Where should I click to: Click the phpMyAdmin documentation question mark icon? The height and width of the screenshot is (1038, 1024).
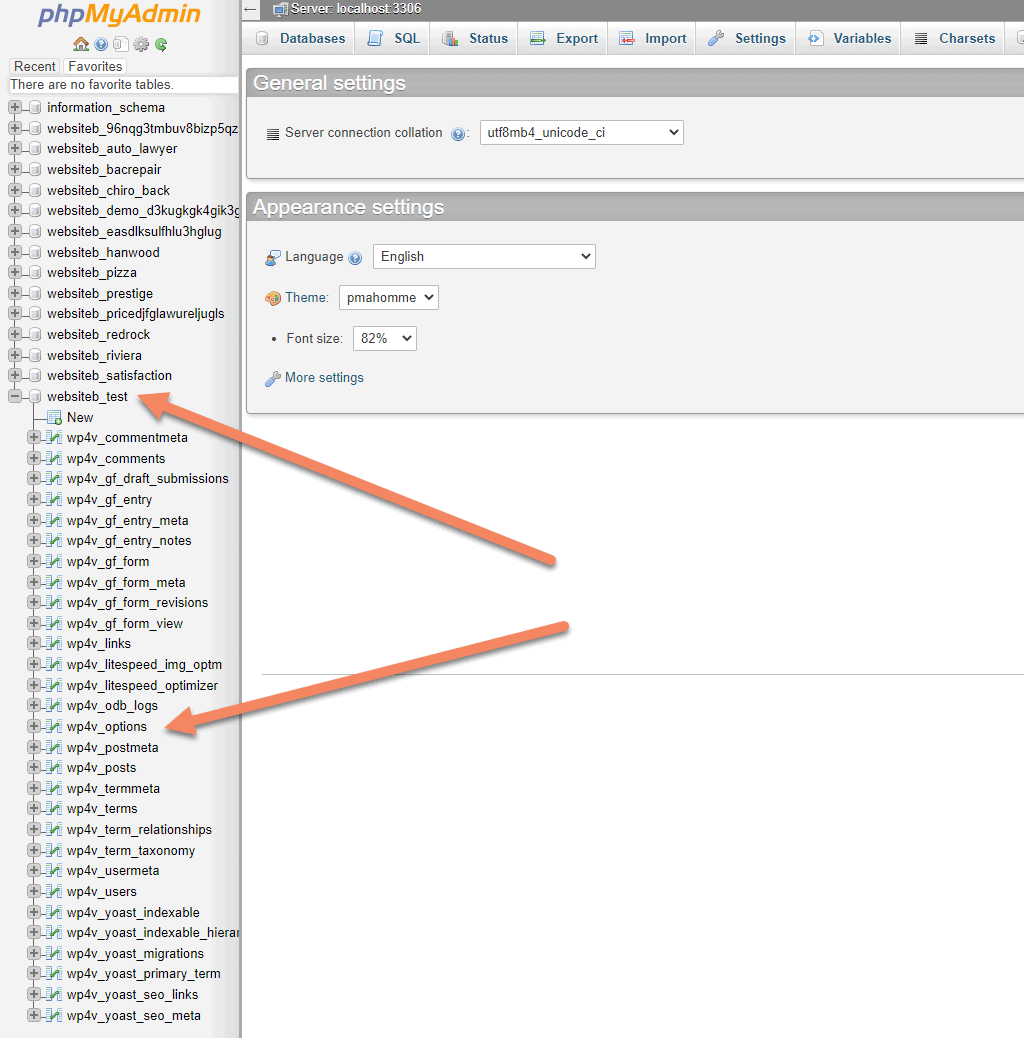coord(101,45)
